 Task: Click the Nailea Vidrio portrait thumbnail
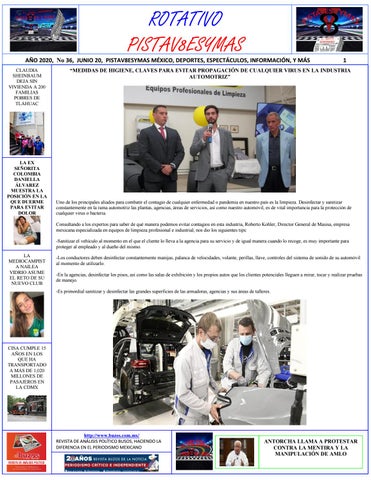point(27,314)
